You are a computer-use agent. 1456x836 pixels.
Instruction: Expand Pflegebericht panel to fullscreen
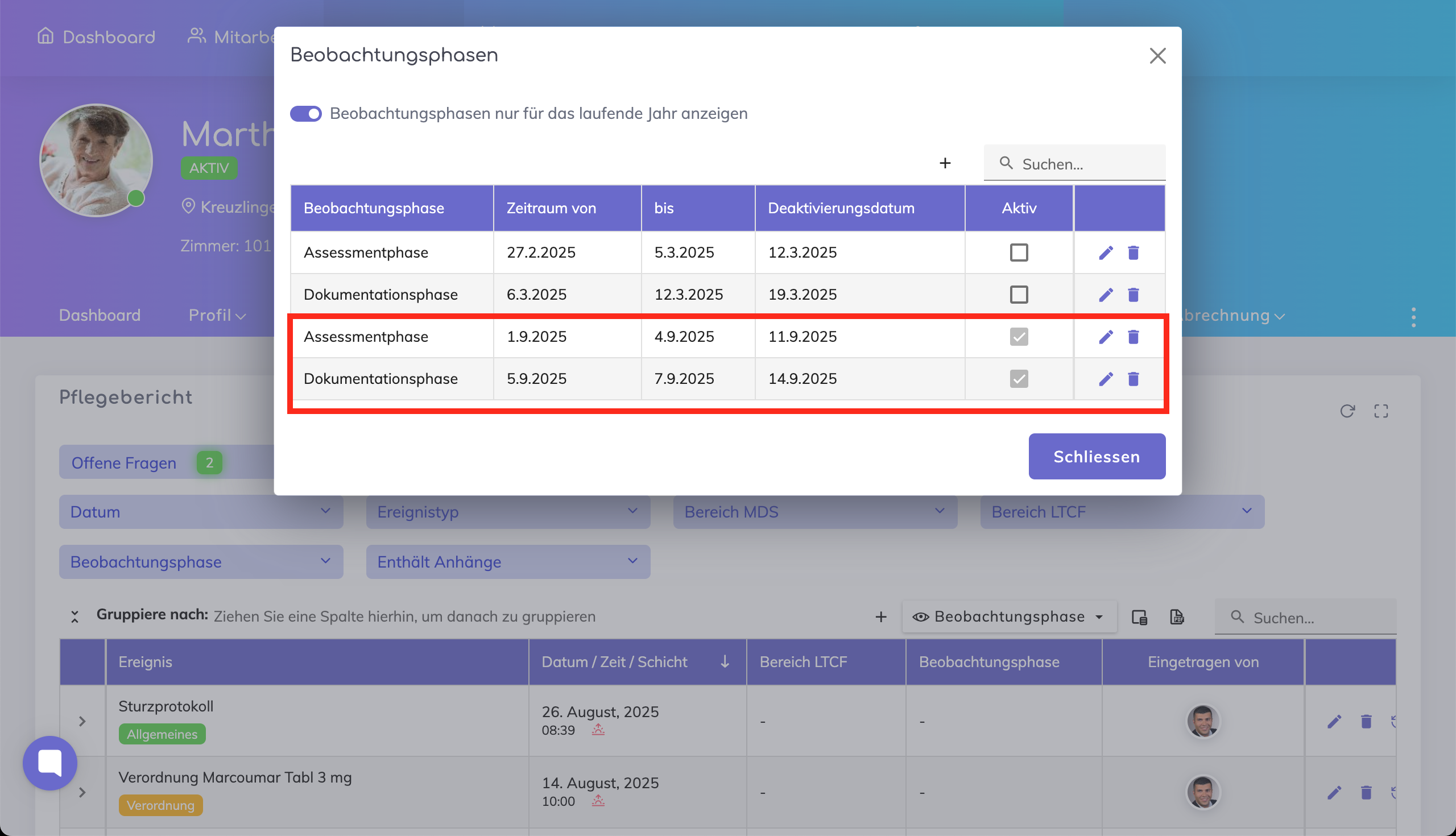(x=1381, y=411)
